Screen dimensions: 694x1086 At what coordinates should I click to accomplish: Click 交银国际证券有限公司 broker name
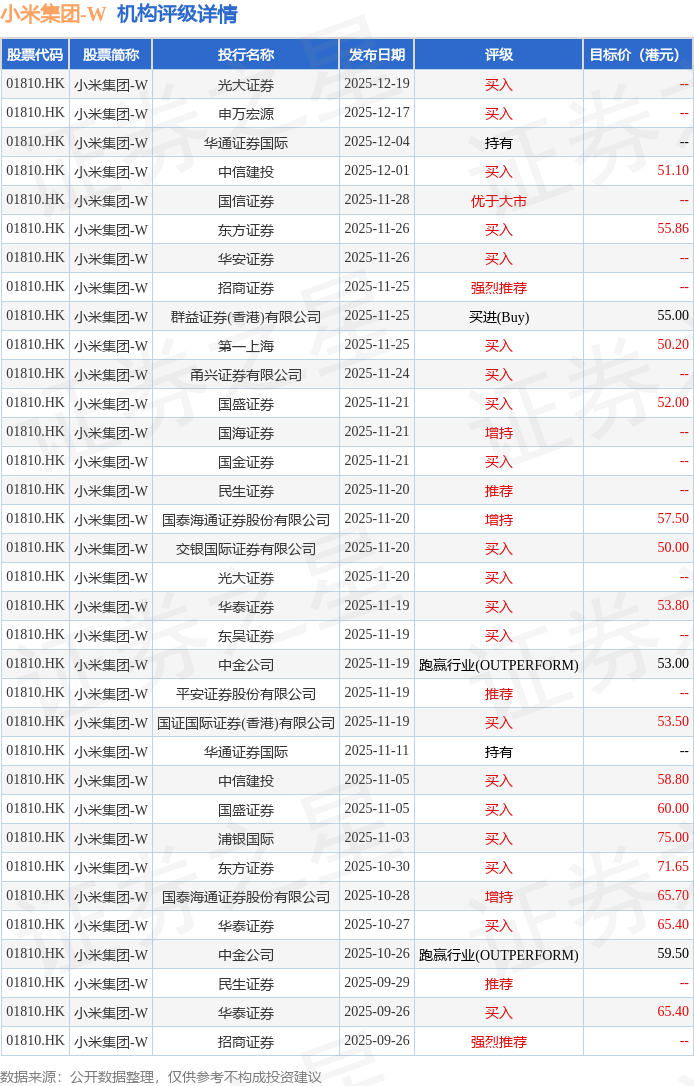(x=246, y=549)
